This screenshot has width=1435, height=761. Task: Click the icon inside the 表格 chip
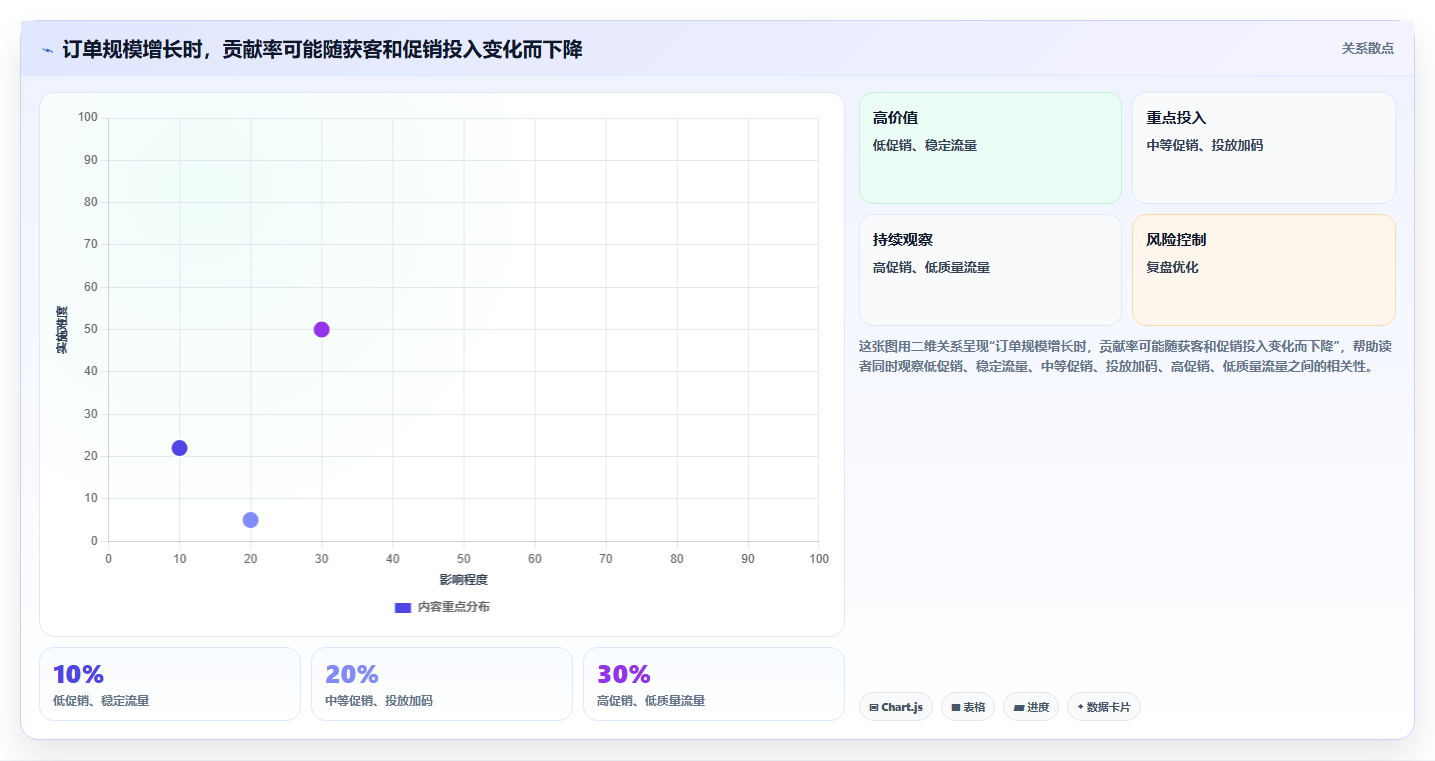click(956, 707)
